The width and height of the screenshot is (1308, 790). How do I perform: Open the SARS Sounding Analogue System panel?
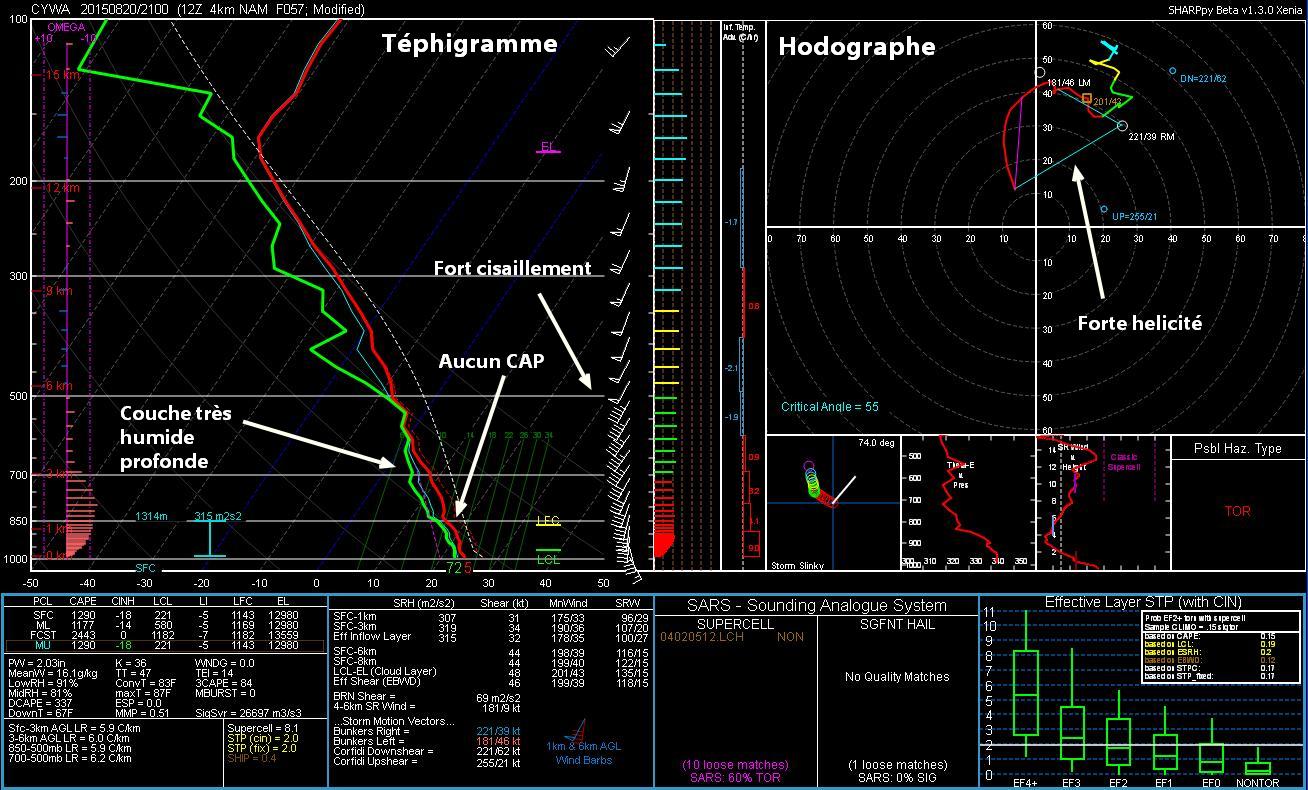[815, 605]
